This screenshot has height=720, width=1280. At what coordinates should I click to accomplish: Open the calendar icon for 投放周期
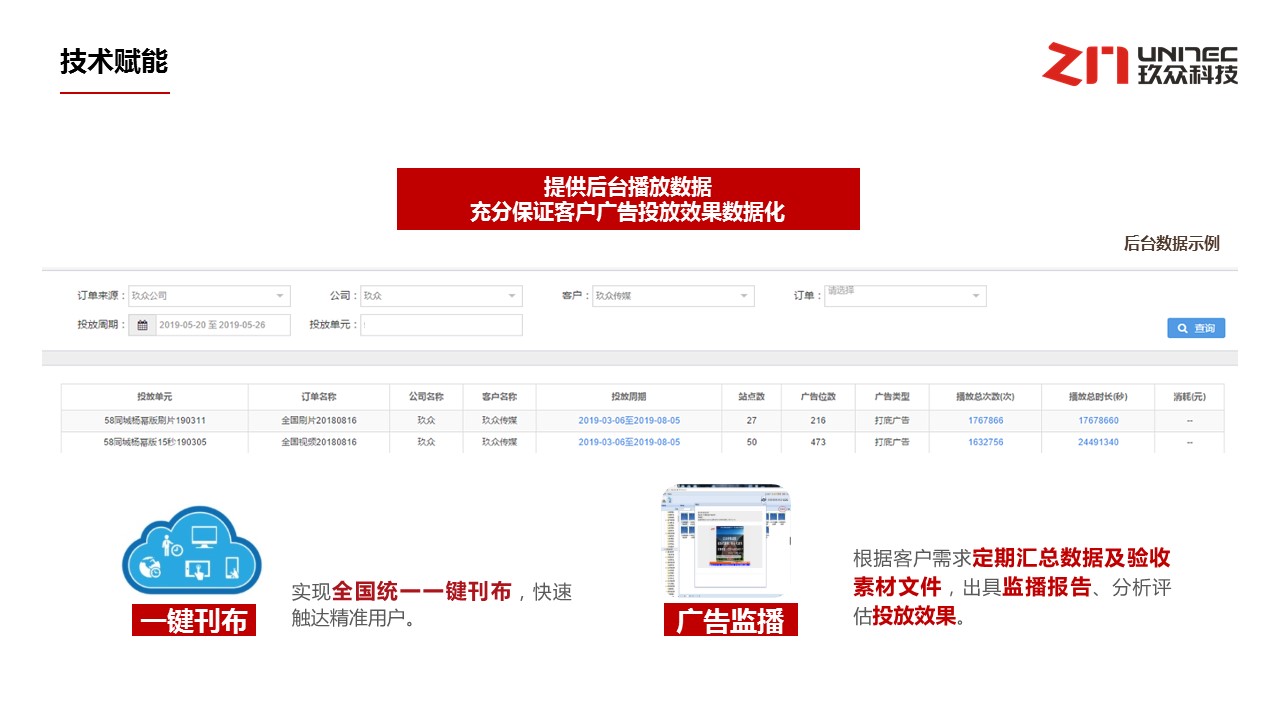click(x=142, y=325)
